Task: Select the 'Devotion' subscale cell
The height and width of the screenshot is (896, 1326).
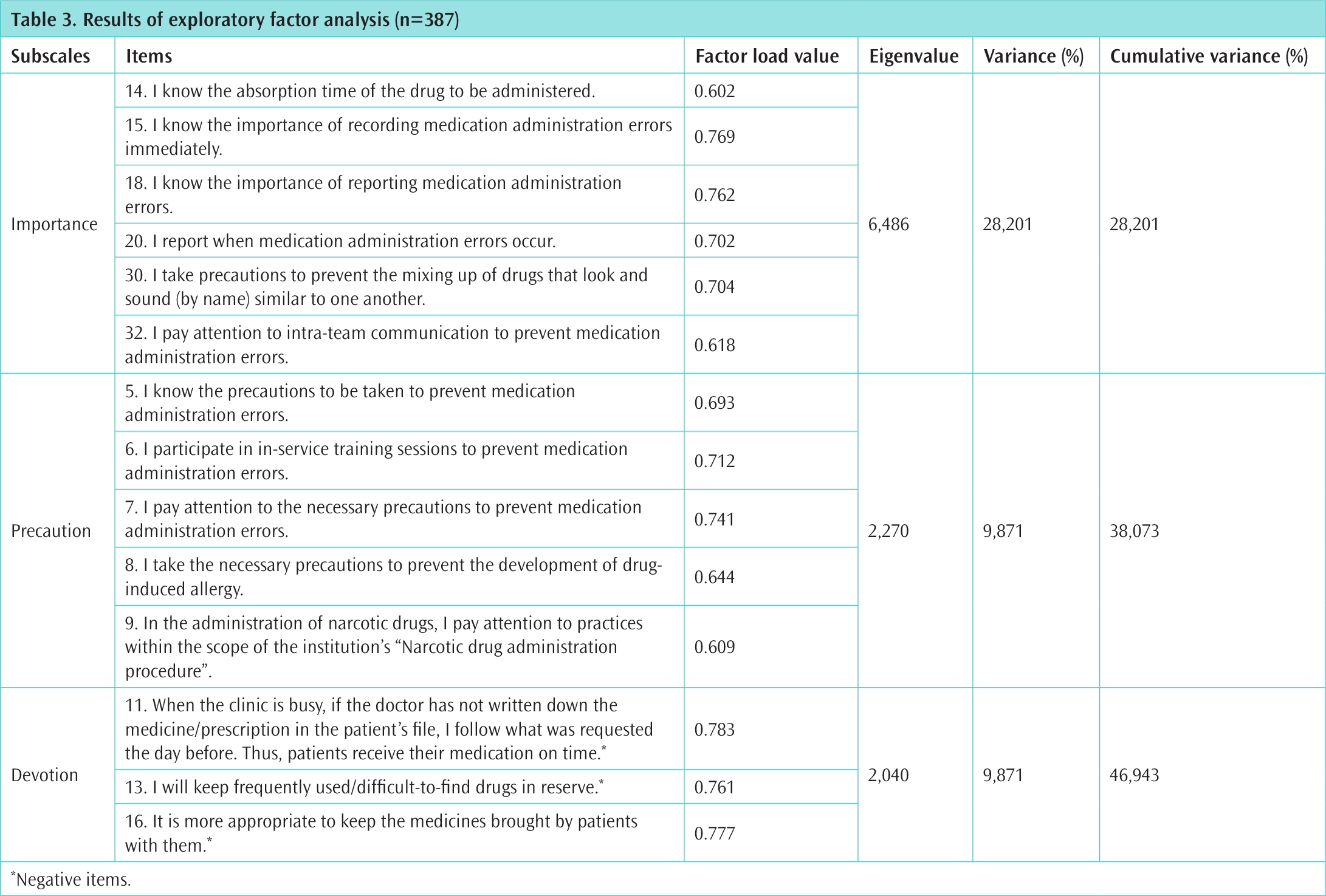Action: tap(44, 775)
